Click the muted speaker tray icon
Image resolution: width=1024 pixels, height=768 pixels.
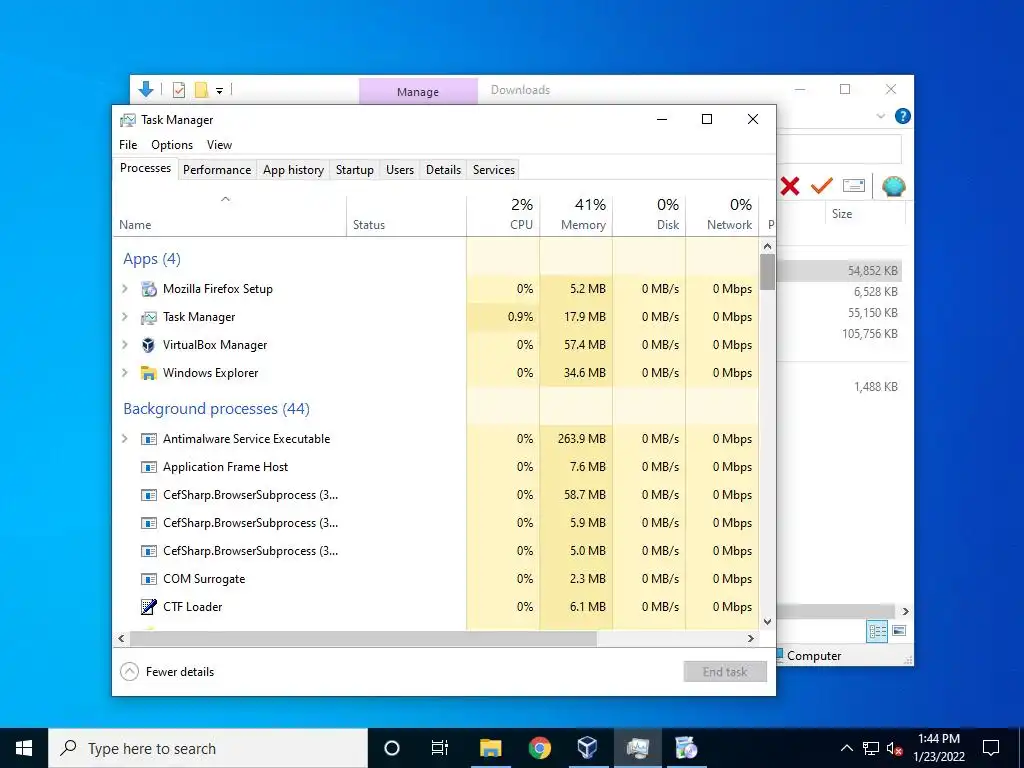(x=895, y=749)
